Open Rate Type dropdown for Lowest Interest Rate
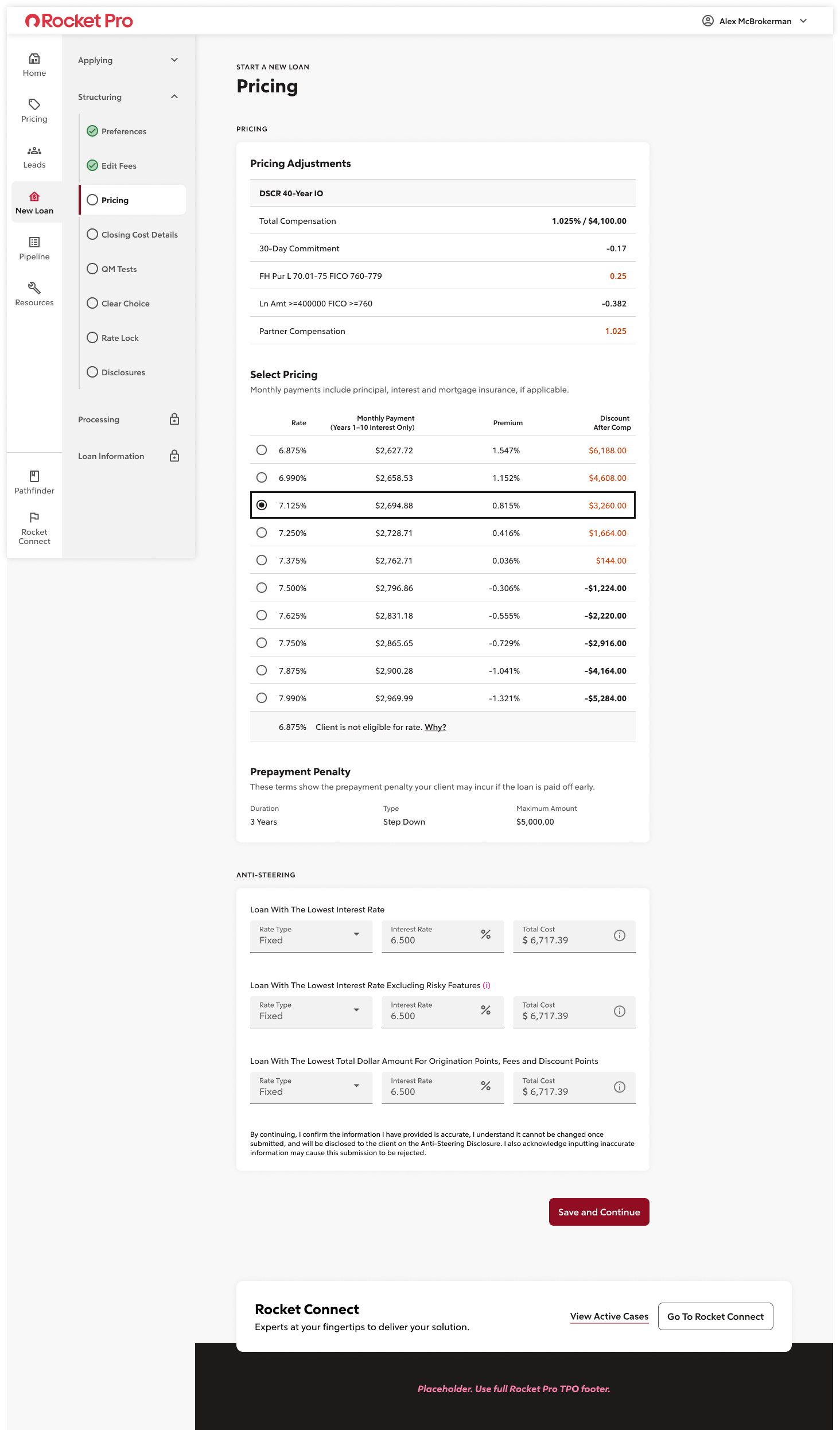 click(311, 937)
